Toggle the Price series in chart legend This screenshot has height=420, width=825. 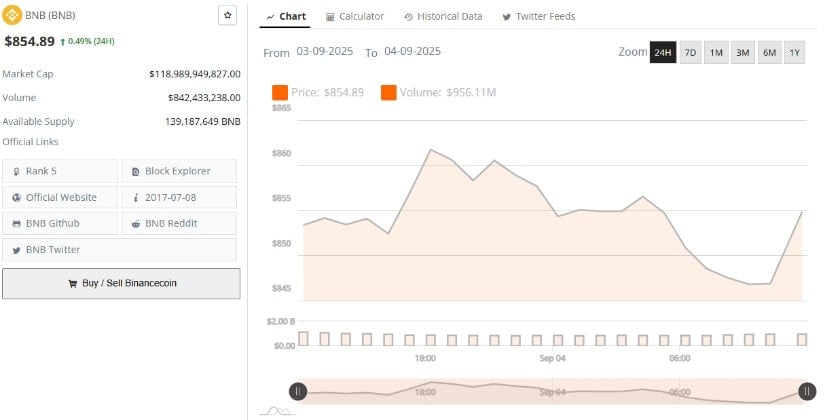tap(319, 92)
